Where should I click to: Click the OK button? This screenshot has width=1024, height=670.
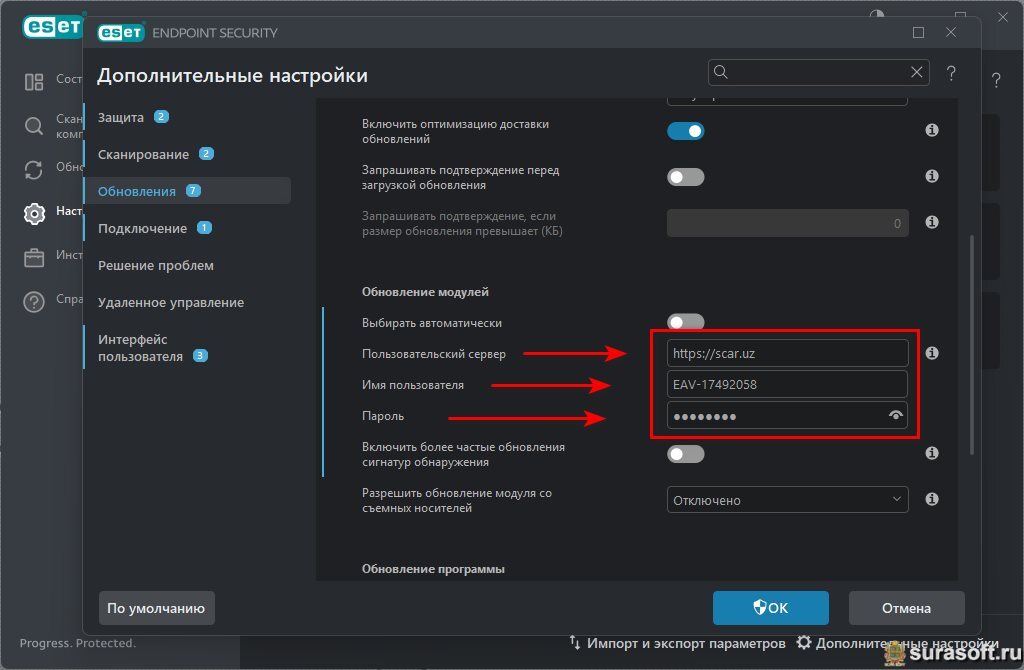coord(771,608)
